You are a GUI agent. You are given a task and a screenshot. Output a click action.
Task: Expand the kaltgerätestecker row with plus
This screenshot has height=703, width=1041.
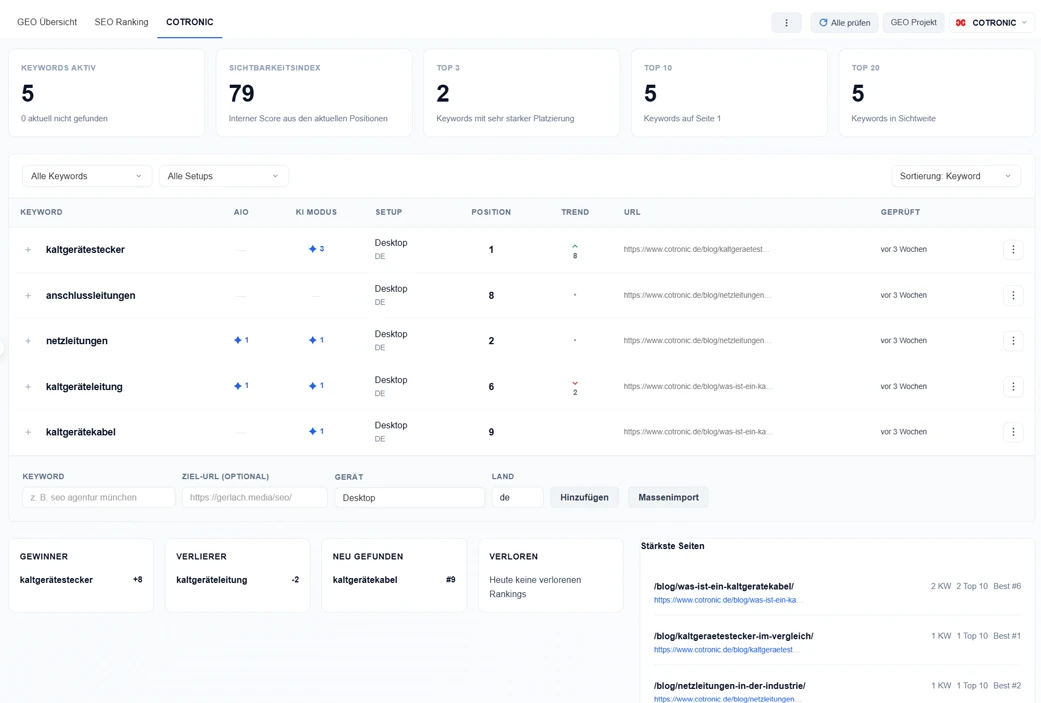coord(28,250)
